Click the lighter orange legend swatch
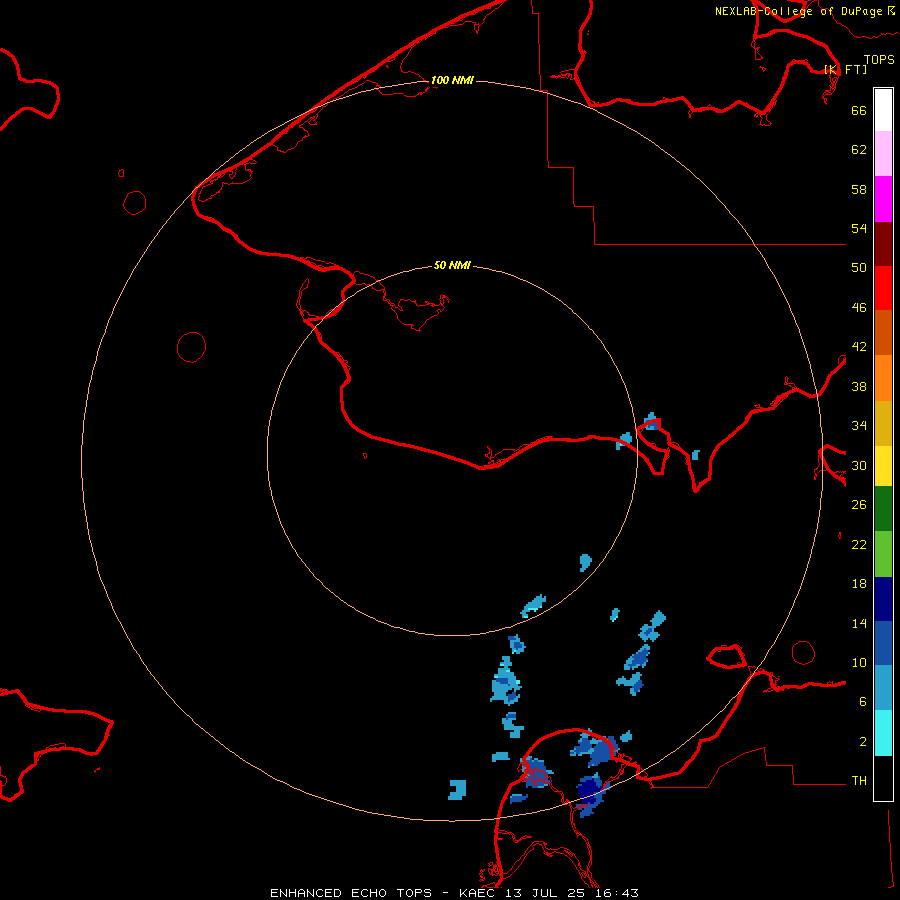Image resolution: width=900 pixels, height=900 pixels. point(883,378)
